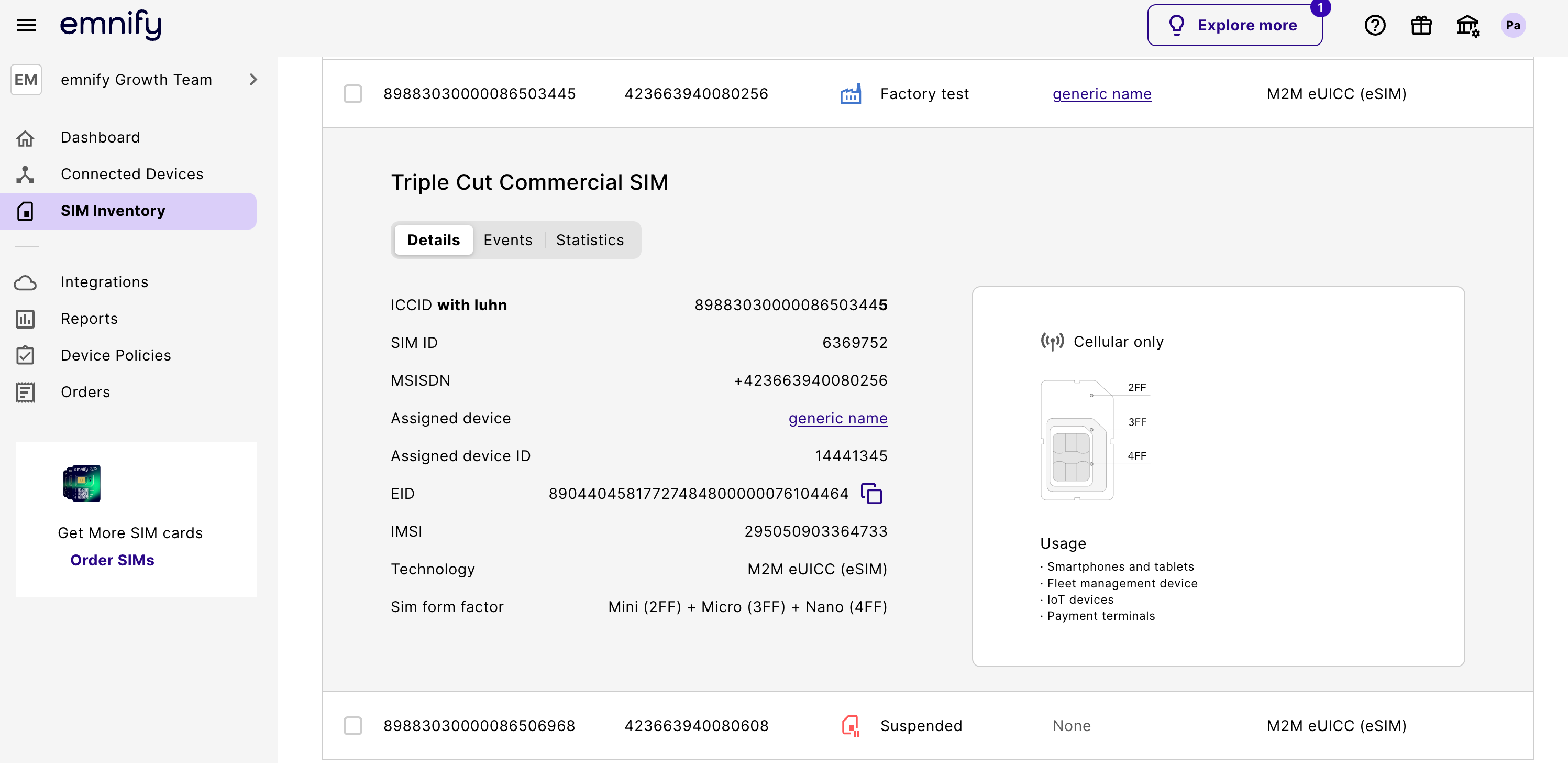Select the Events tab
Screen dimensions: 1568x763
coord(508,239)
